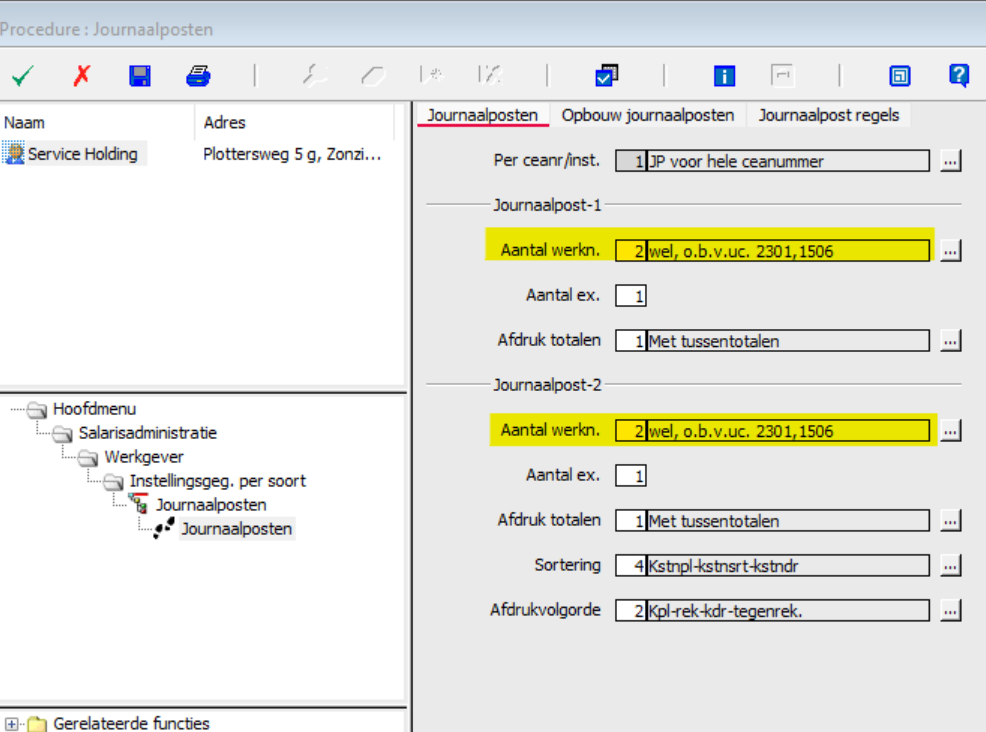Click Journaalpost-2 Aantal werkn. highlighted field
This screenshot has width=986, height=732.
(772, 431)
